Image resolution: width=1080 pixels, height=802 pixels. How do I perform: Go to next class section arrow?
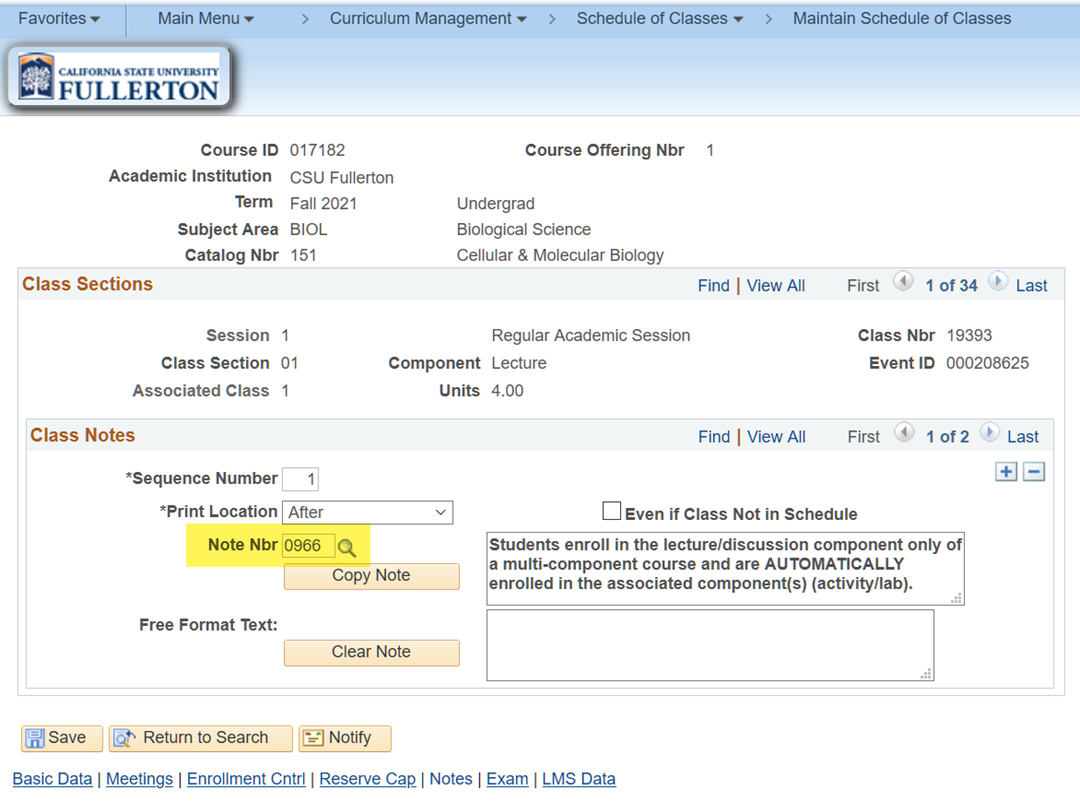click(x=997, y=284)
